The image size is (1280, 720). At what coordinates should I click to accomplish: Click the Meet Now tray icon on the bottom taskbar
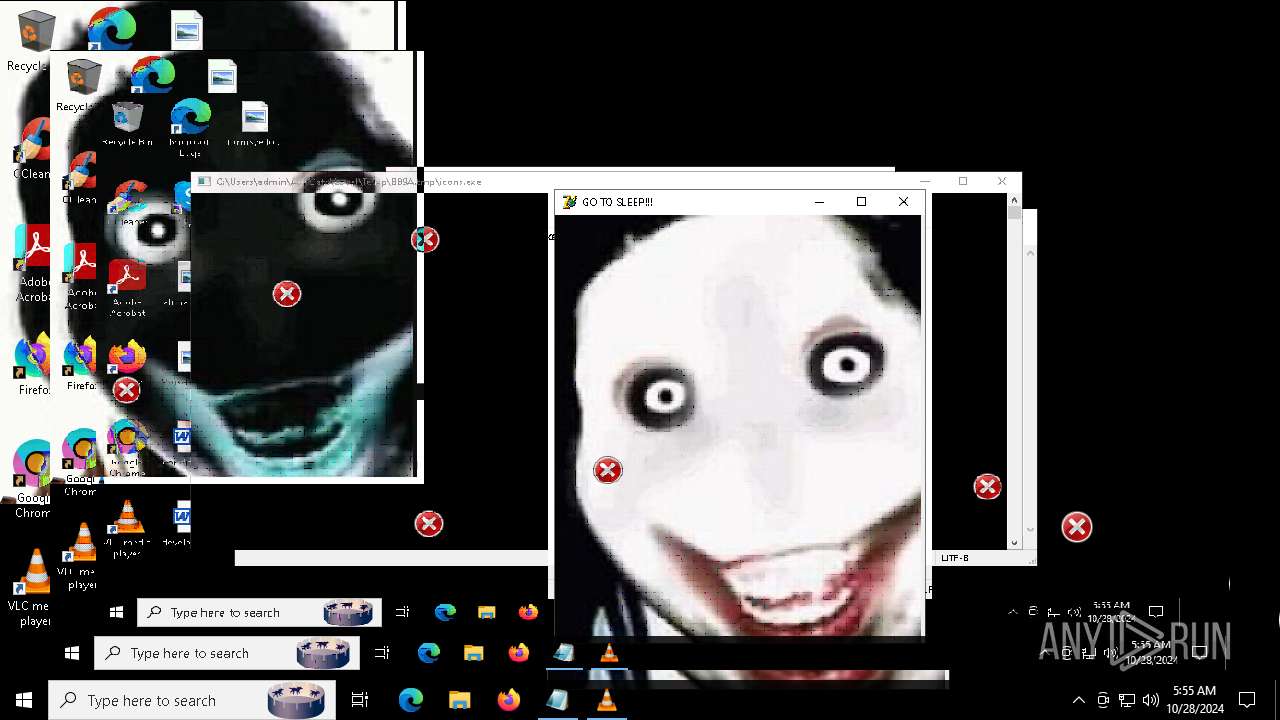(1103, 700)
